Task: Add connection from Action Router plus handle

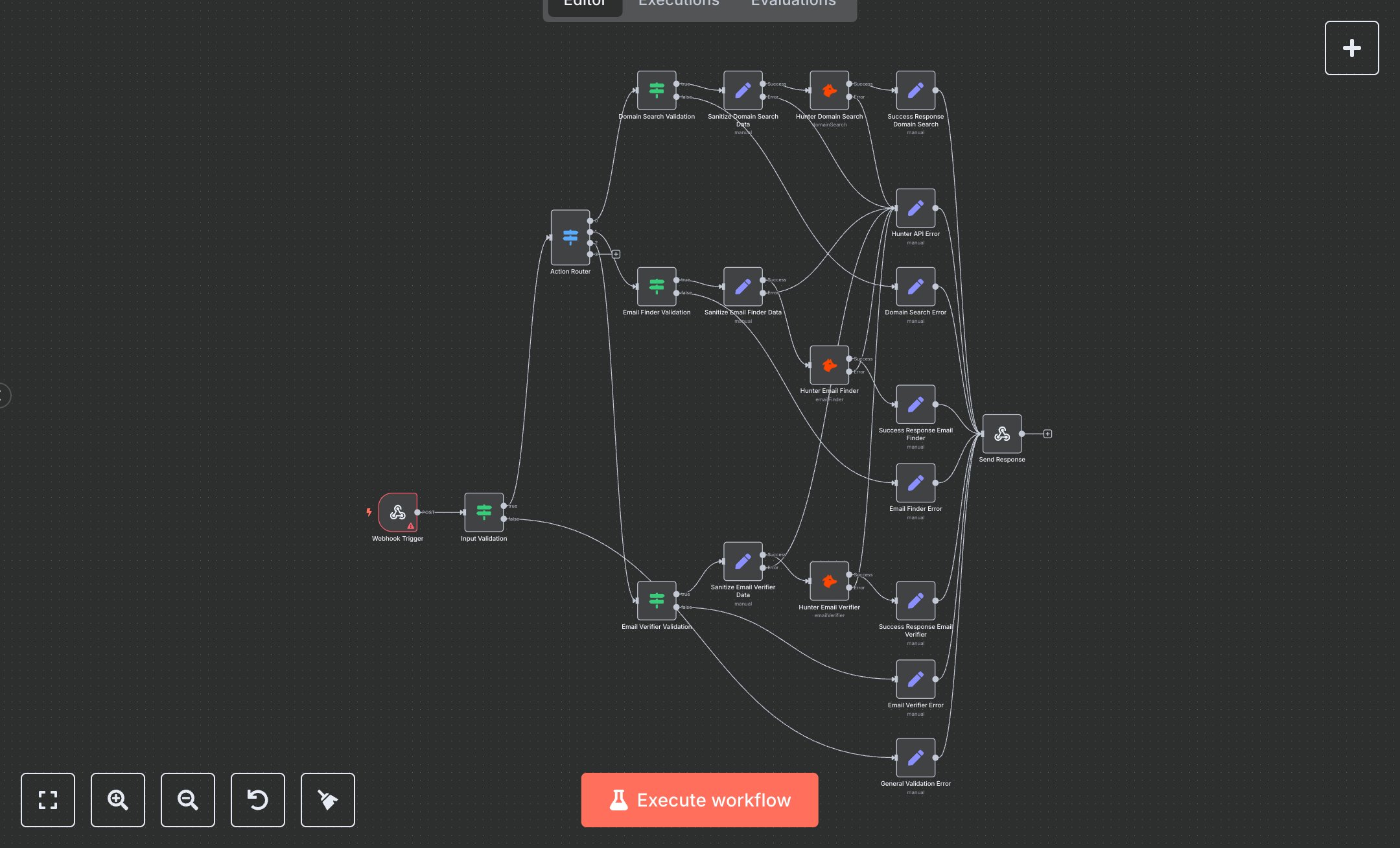Action: coord(616,254)
